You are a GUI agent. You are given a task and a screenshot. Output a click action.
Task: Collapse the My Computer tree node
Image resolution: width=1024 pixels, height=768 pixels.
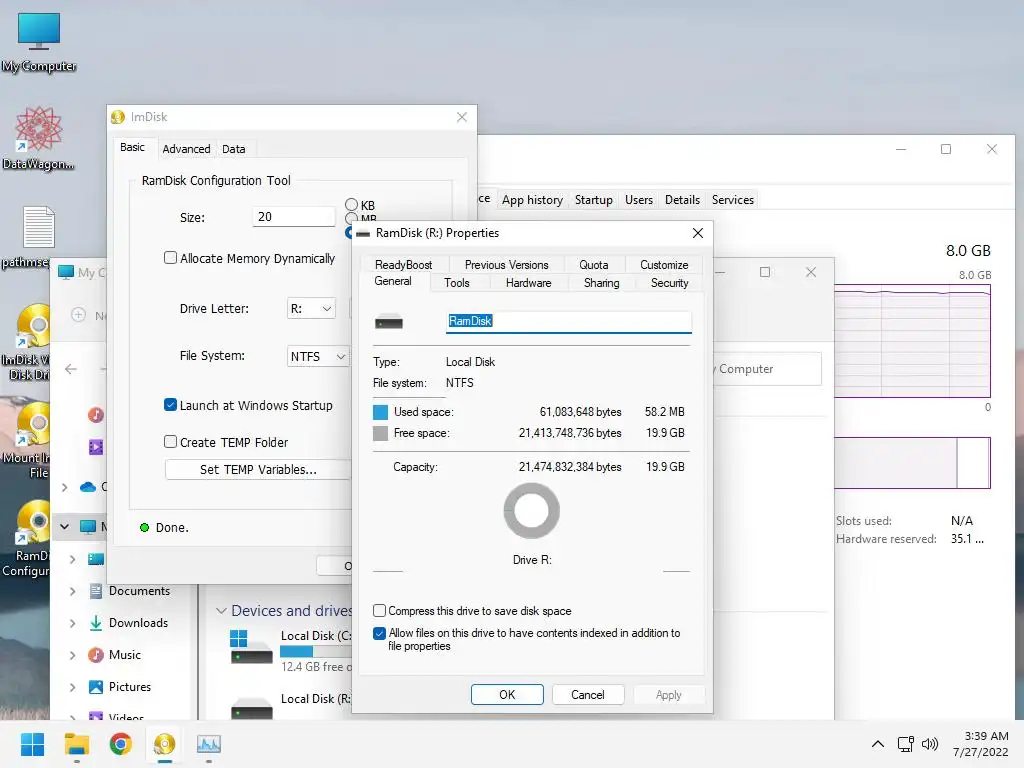click(x=65, y=526)
